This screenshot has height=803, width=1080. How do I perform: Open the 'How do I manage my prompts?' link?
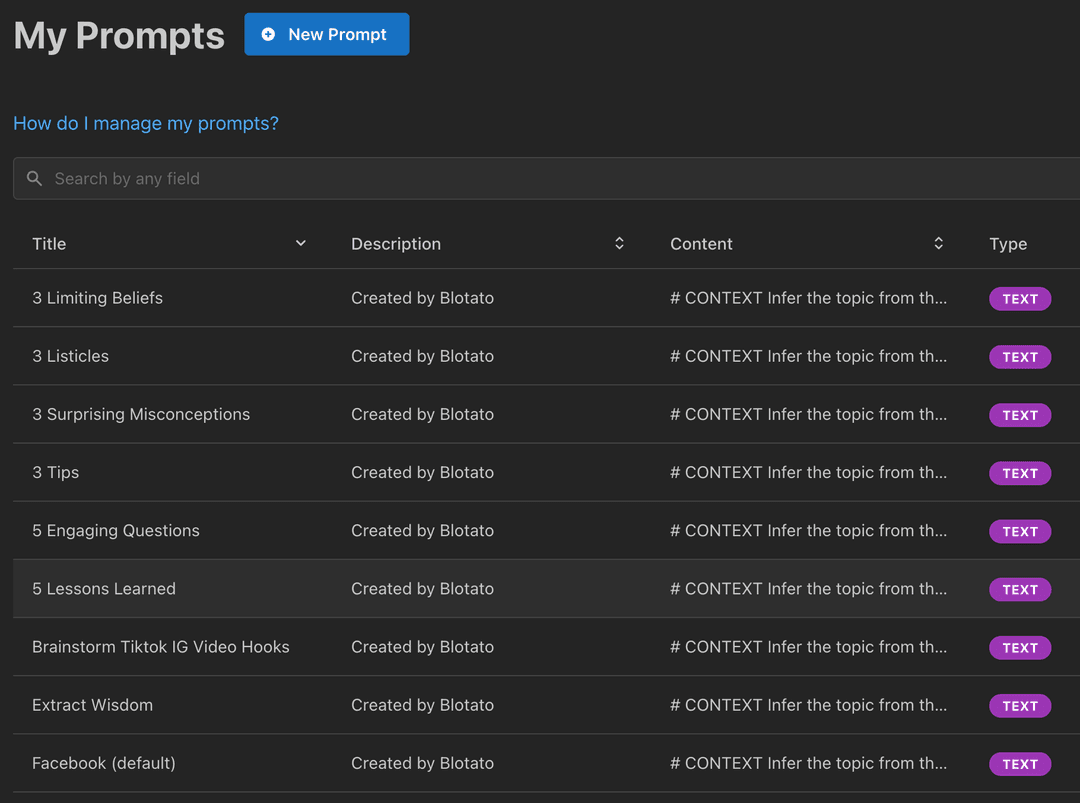pos(146,124)
